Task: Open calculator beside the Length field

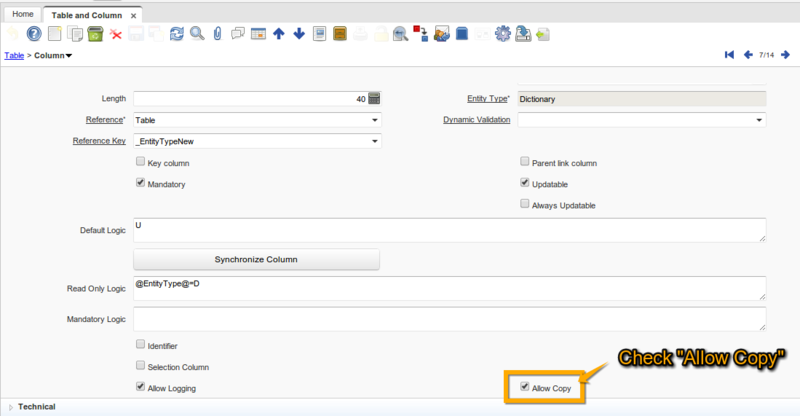Action: (x=374, y=99)
